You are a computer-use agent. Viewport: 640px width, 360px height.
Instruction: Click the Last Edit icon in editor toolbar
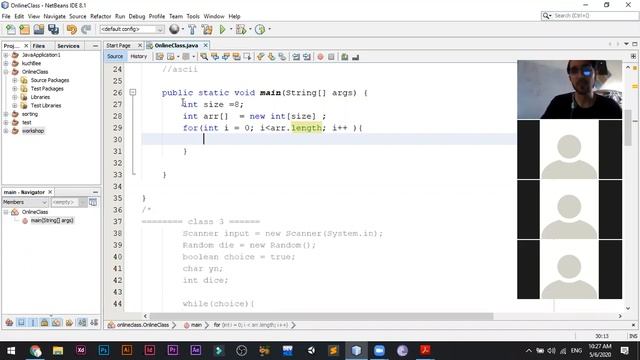[160, 57]
